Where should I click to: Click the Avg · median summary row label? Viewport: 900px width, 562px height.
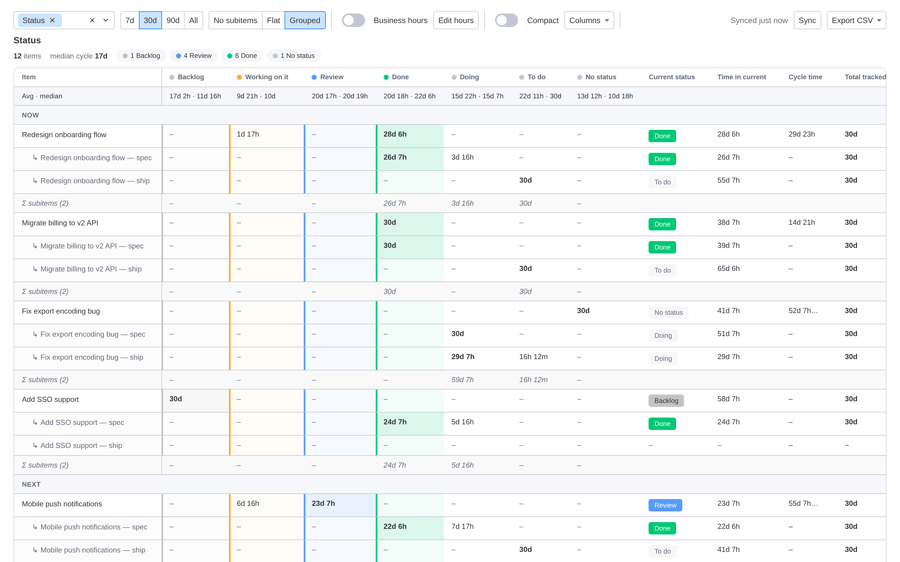(x=42, y=96)
